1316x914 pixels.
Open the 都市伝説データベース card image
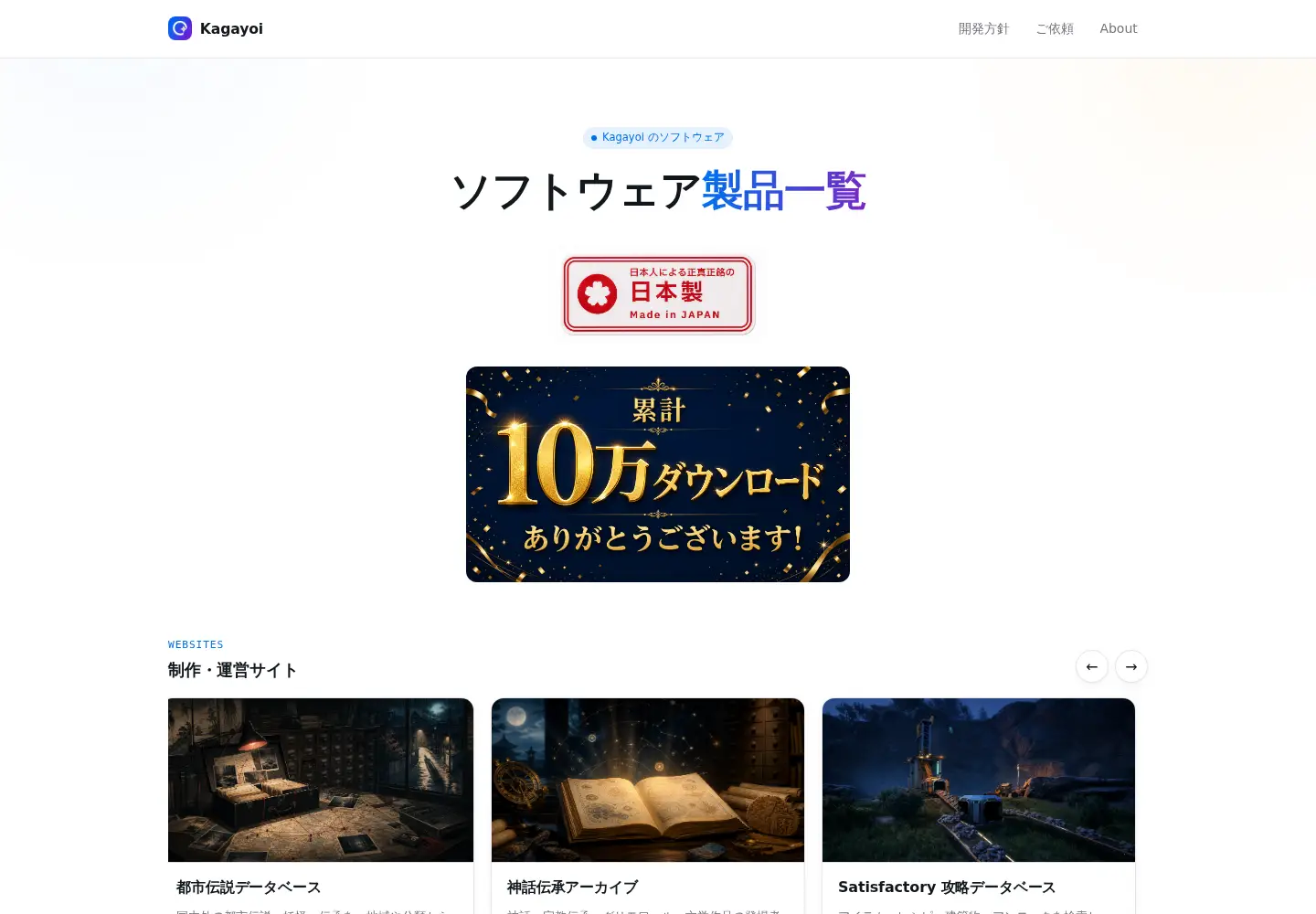click(x=321, y=780)
